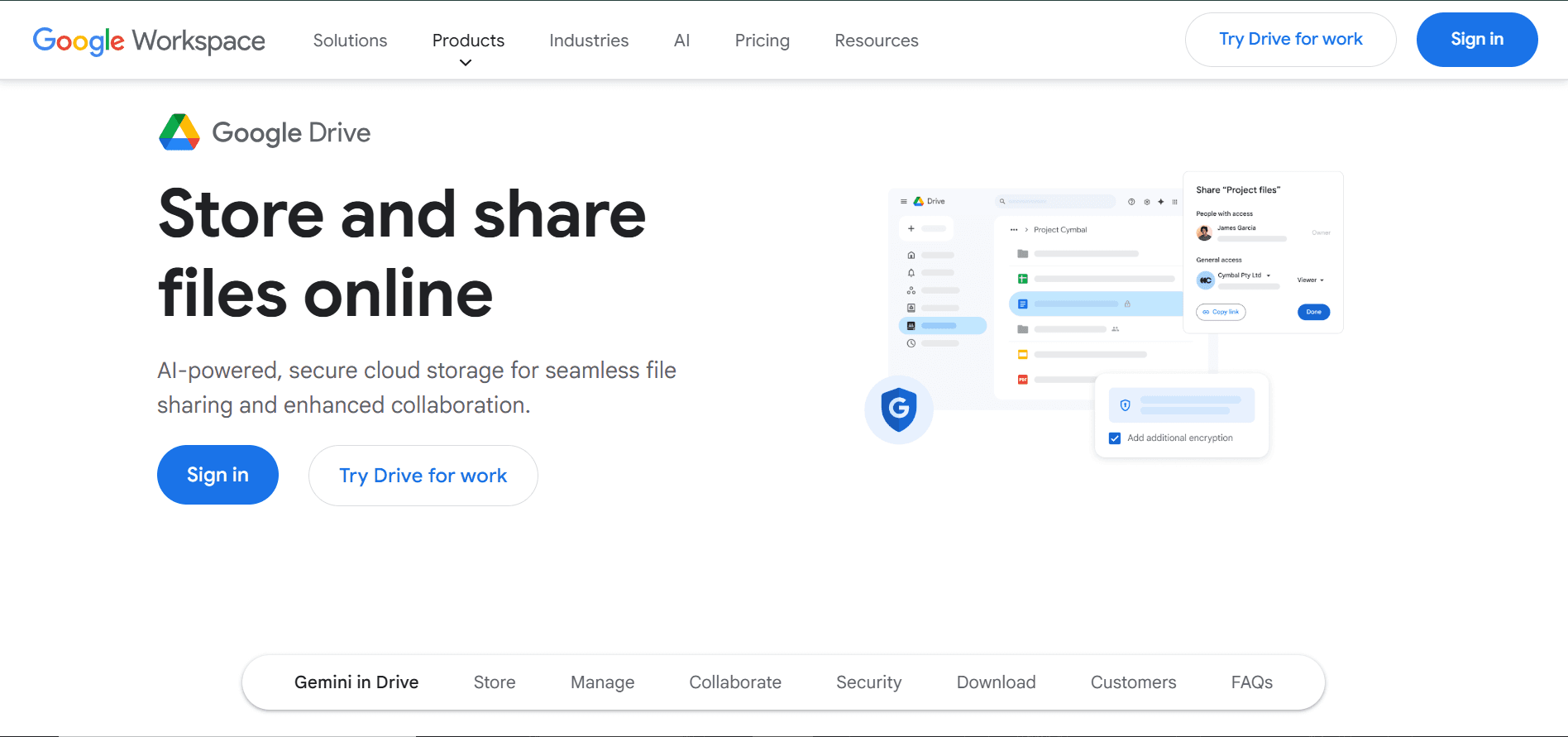Click the bell notifications icon in illustration sidebar
Image resolution: width=1568 pixels, height=737 pixels.
point(911,272)
